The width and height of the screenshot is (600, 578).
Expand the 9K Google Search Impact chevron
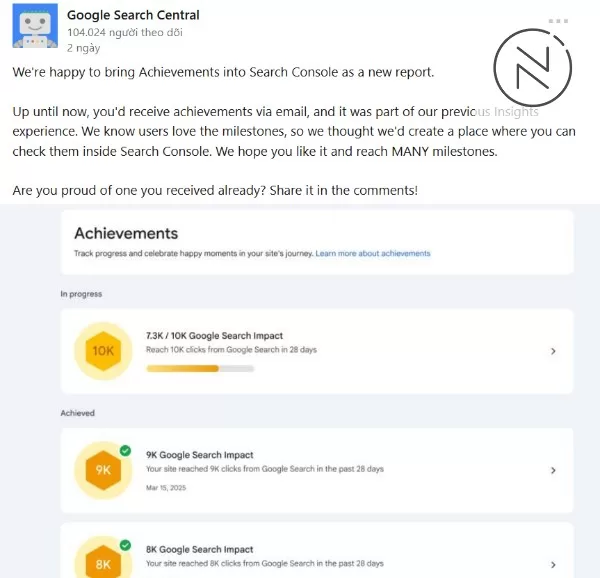[x=554, y=470]
